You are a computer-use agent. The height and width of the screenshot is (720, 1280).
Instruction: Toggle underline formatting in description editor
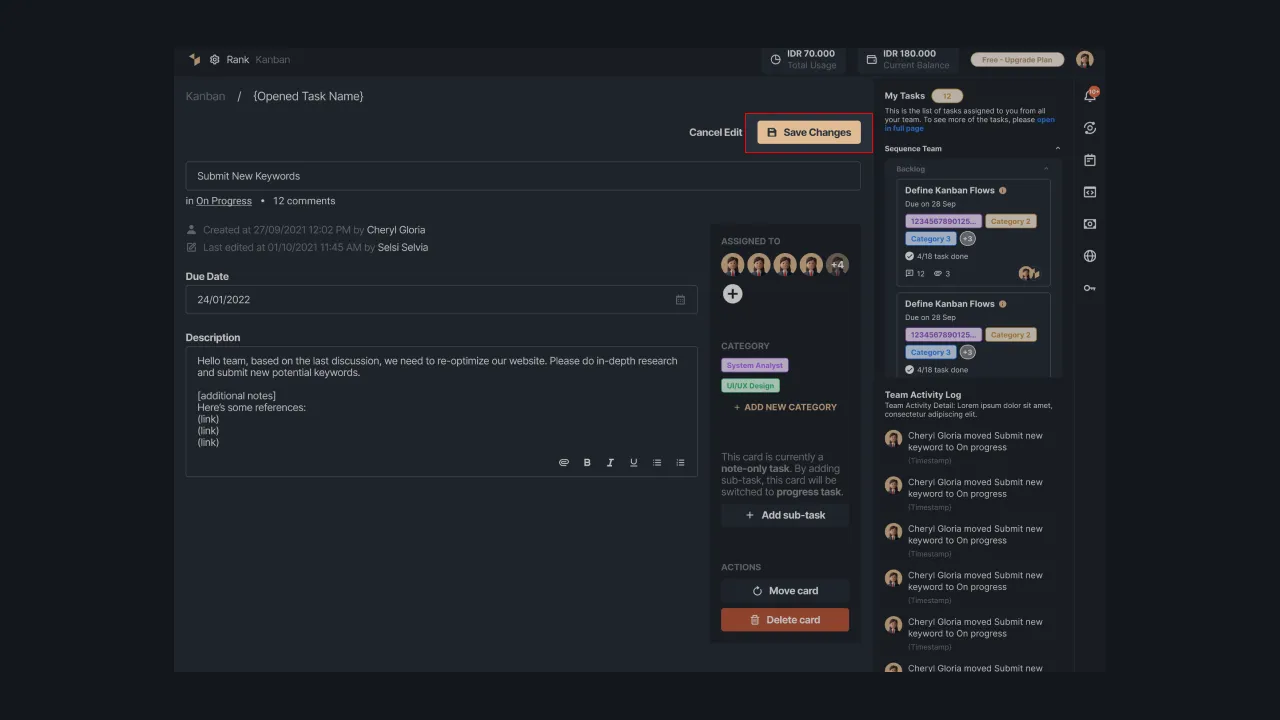pyautogui.click(x=633, y=462)
